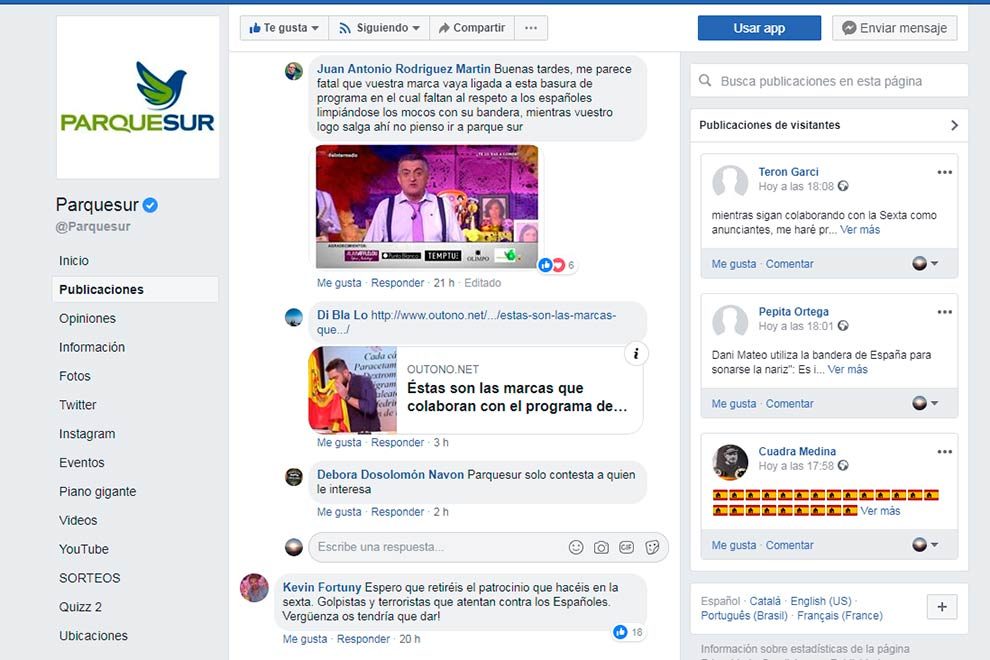Open Debora Dosolomón Navon's avatar
Image resolution: width=990 pixels, height=660 pixels.
(x=294, y=477)
